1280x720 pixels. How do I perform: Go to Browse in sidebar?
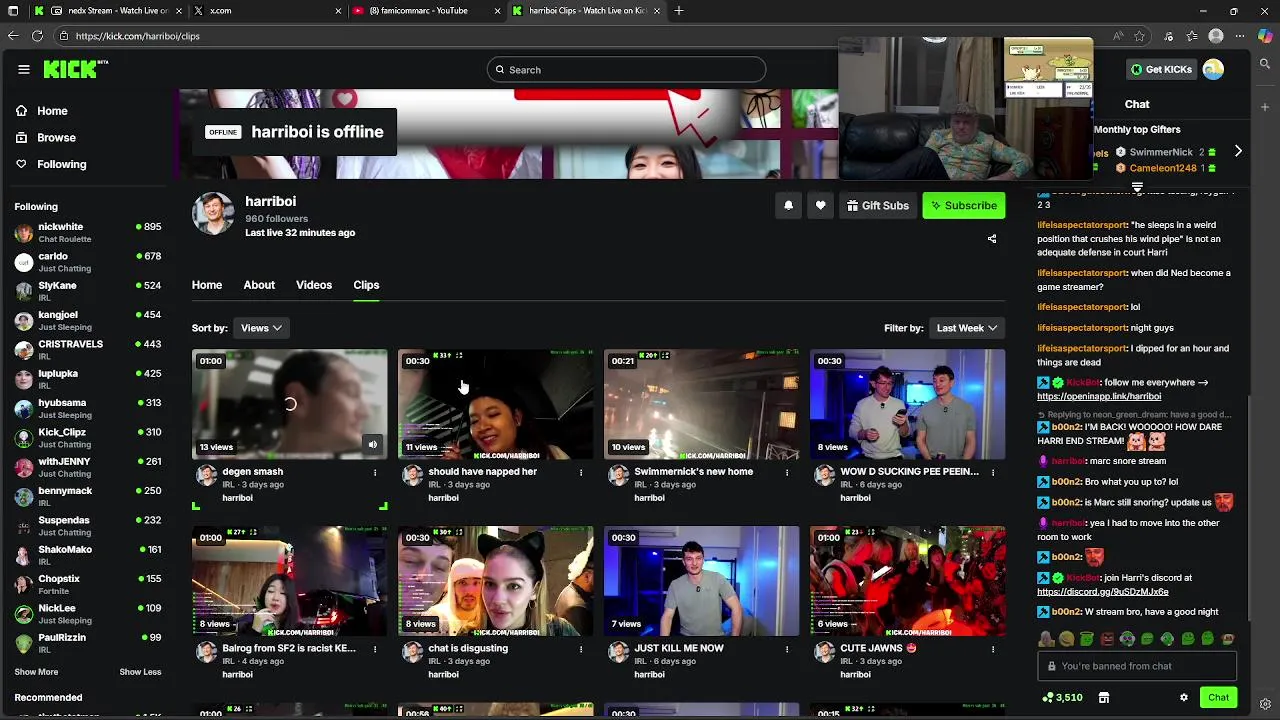[x=56, y=137]
